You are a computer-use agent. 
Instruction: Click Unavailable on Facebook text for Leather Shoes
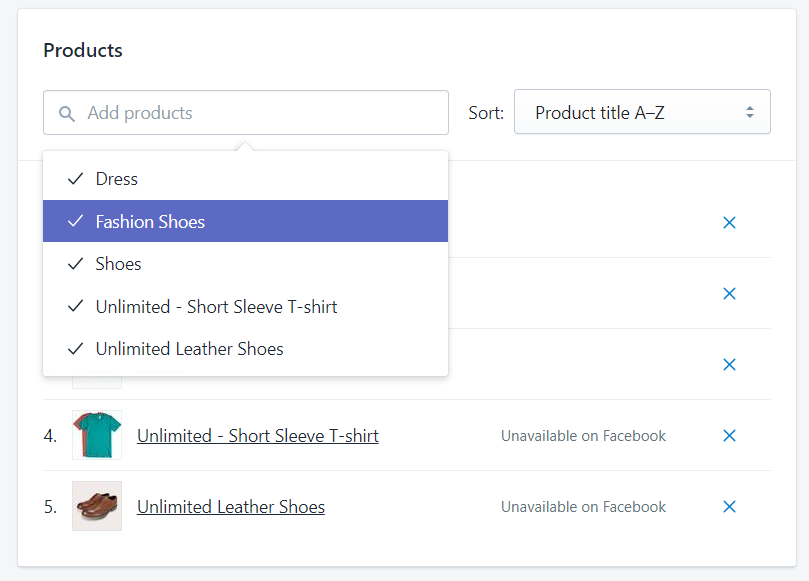coord(583,507)
